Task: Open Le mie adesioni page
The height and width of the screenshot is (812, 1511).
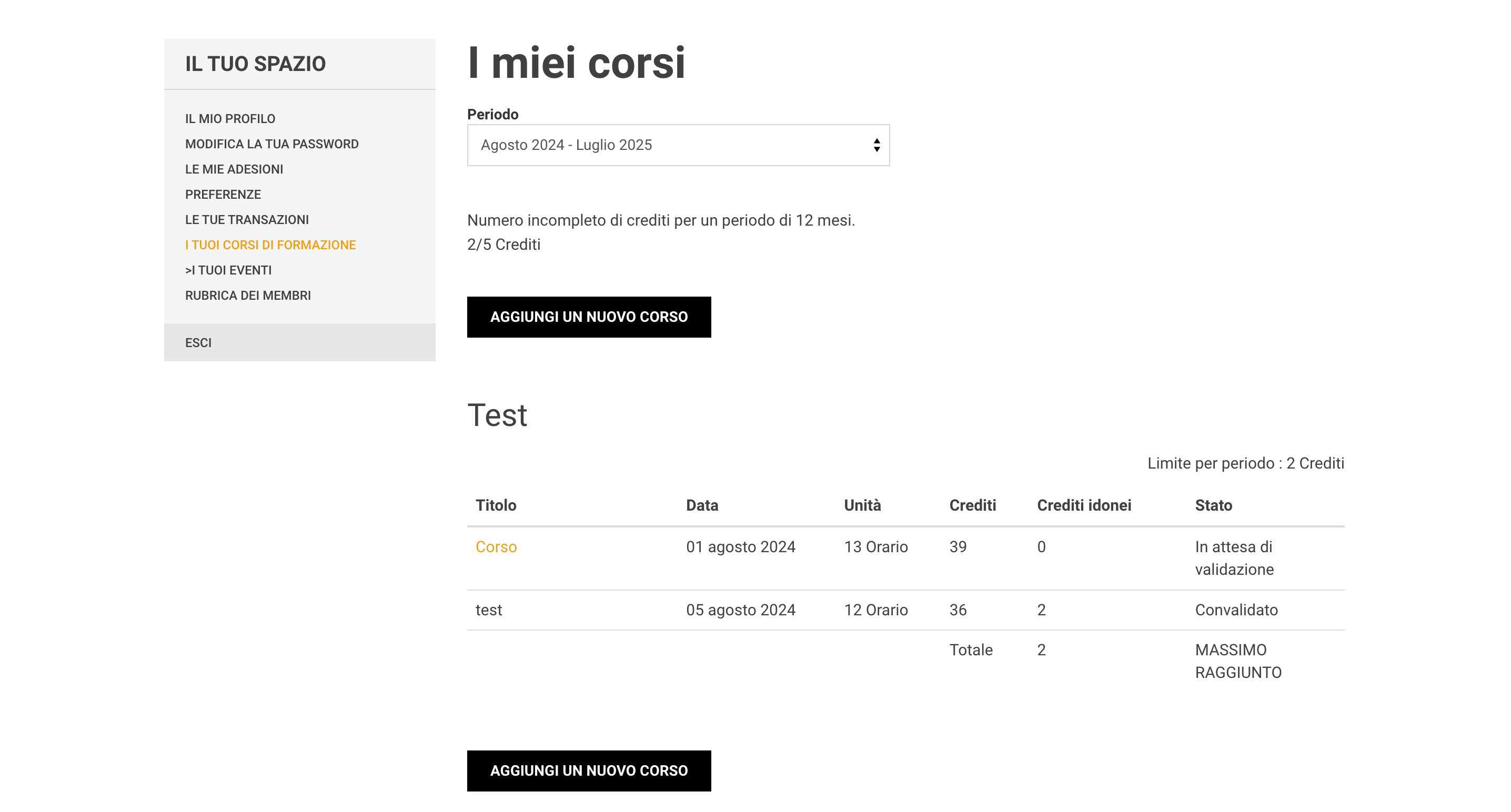Action: click(x=234, y=169)
